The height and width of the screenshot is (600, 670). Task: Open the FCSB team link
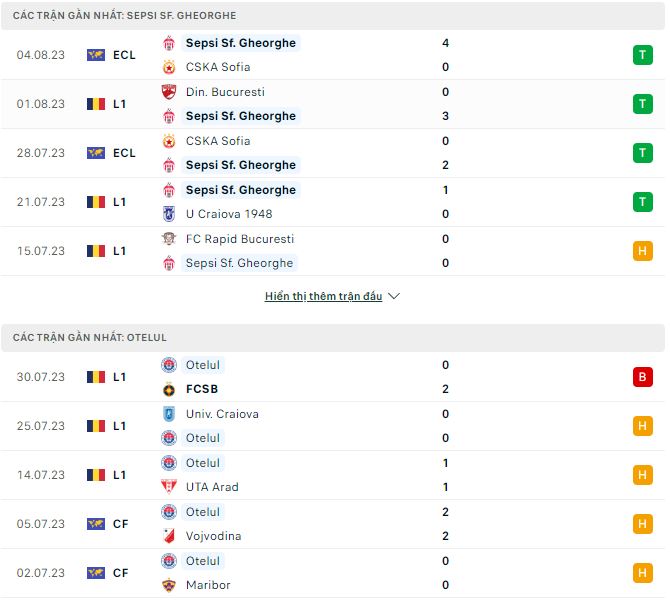[202, 389]
